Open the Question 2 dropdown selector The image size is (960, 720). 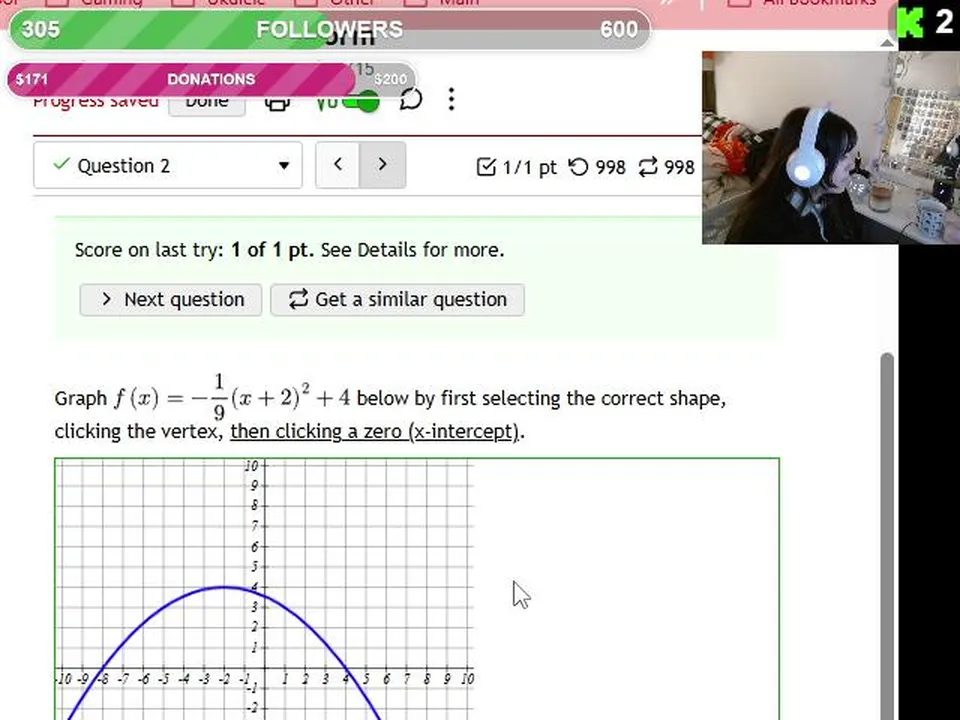point(168,165)
